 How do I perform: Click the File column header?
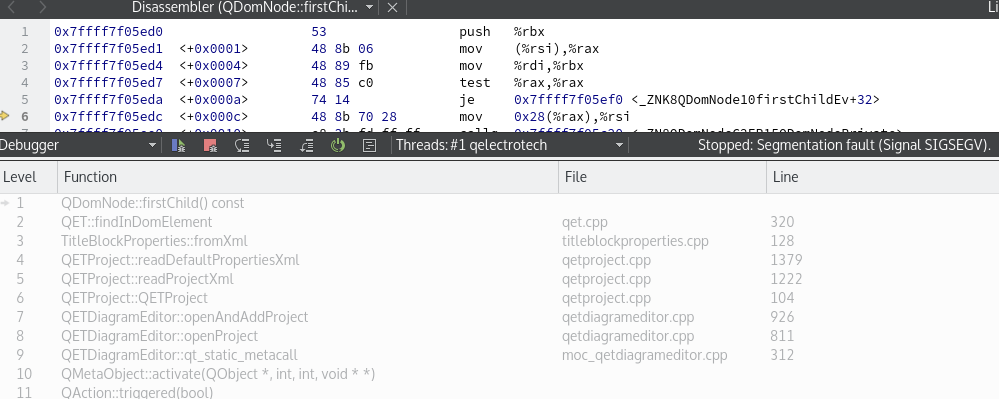point(663,177)
